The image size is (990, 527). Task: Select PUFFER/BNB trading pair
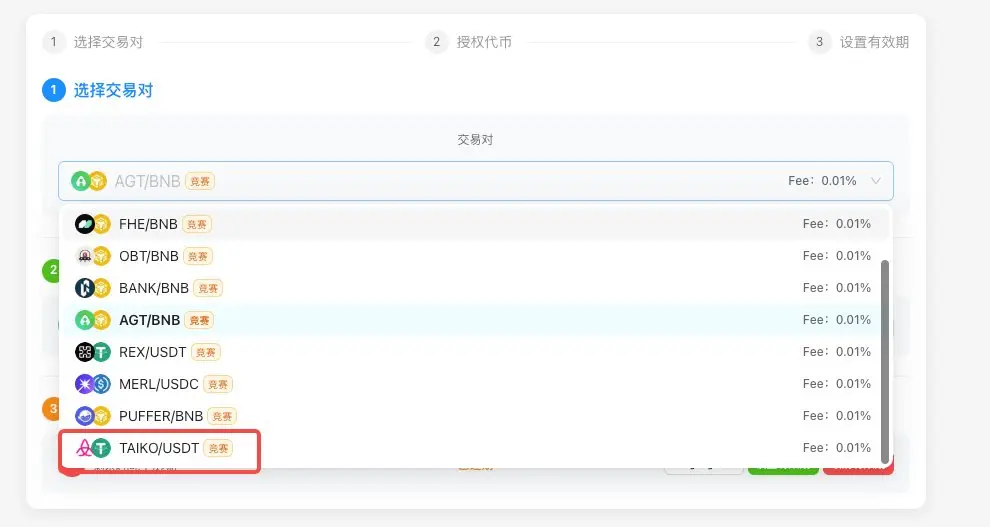(x=475, y=416)
